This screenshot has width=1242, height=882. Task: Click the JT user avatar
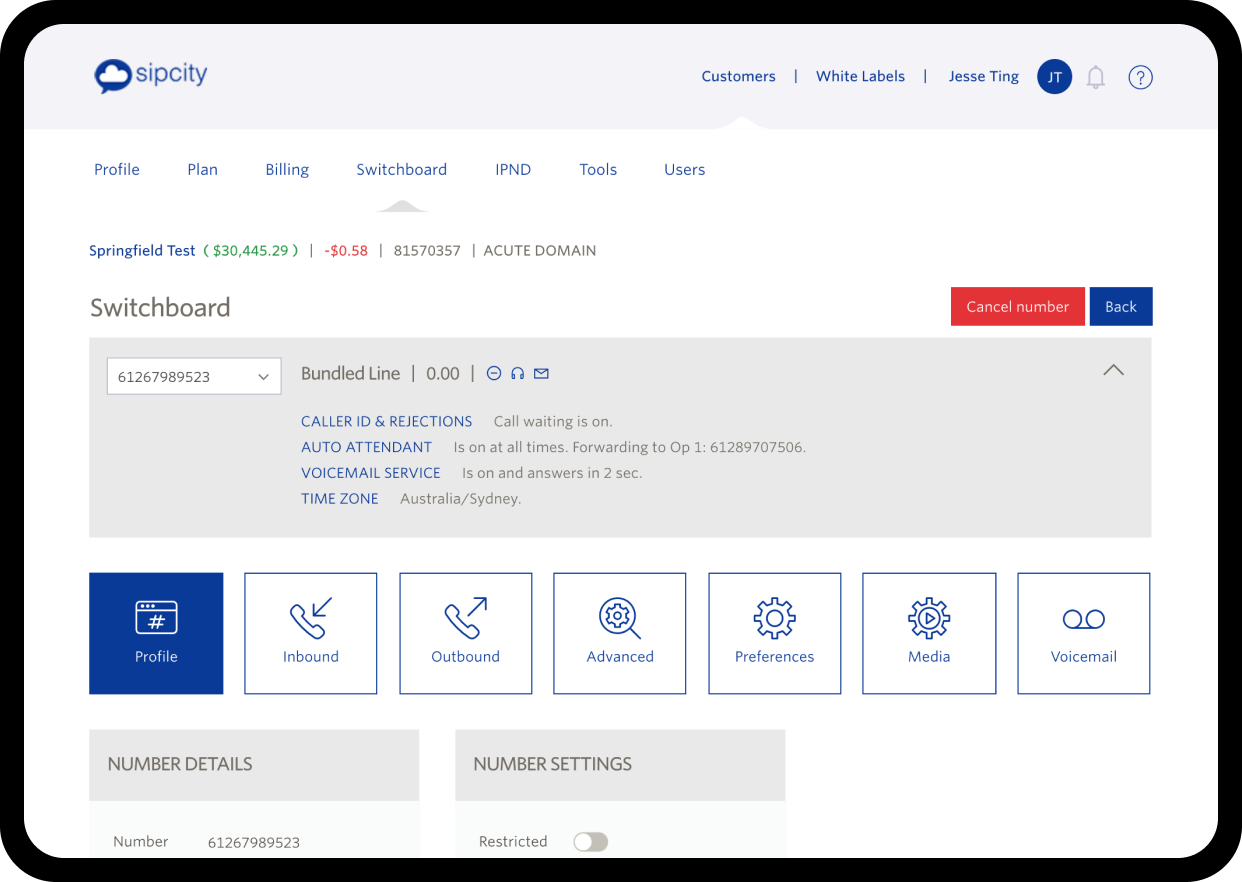tap(1054, 77)
